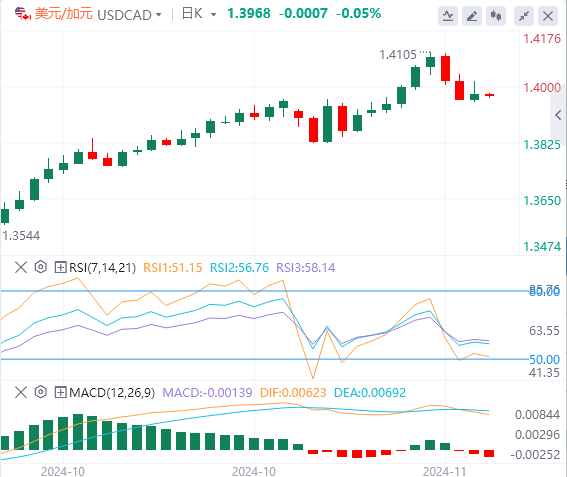Expand the MACD panel plus icon

pyautogui.click(x=60, y=392)
